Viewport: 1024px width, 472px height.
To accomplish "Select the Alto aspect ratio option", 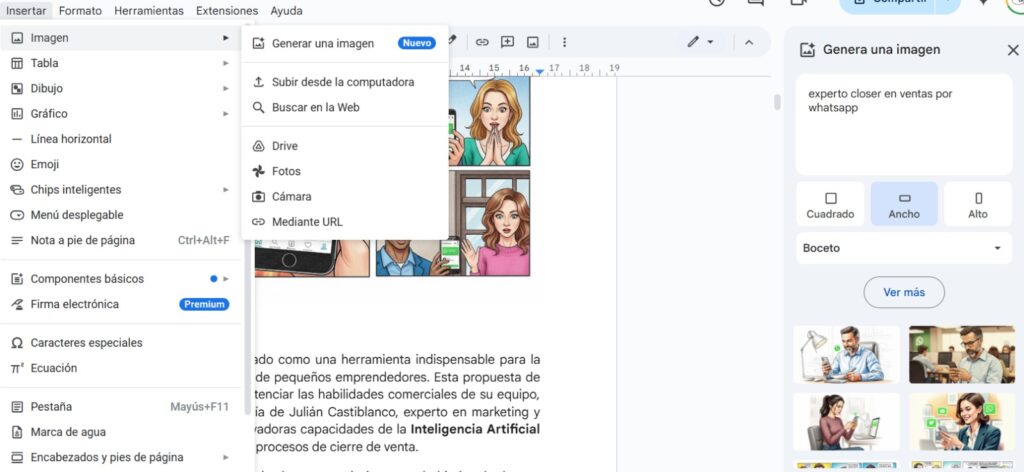I will click(977, 205).
